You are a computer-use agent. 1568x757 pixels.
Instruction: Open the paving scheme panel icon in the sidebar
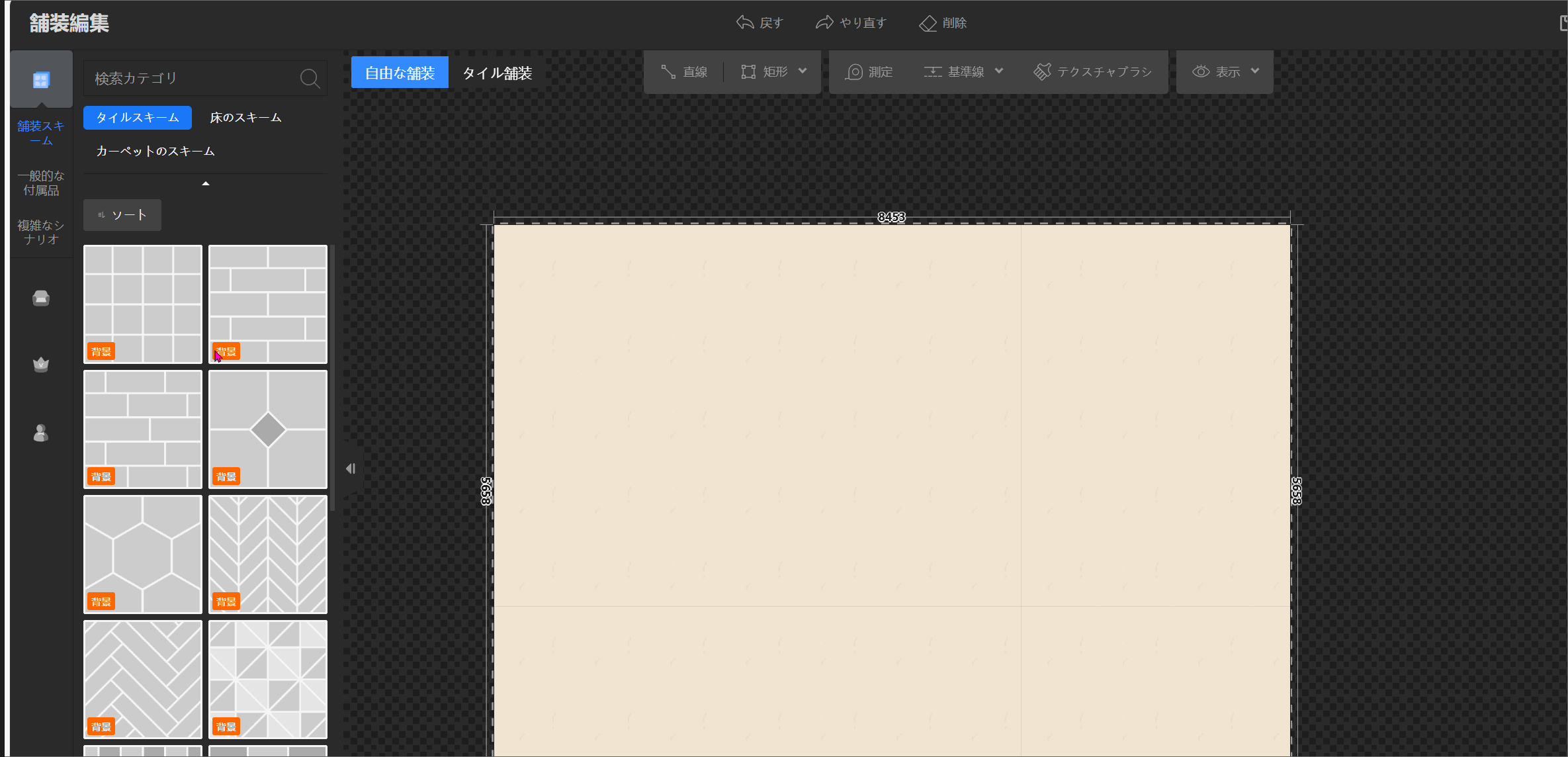(41, 79)
